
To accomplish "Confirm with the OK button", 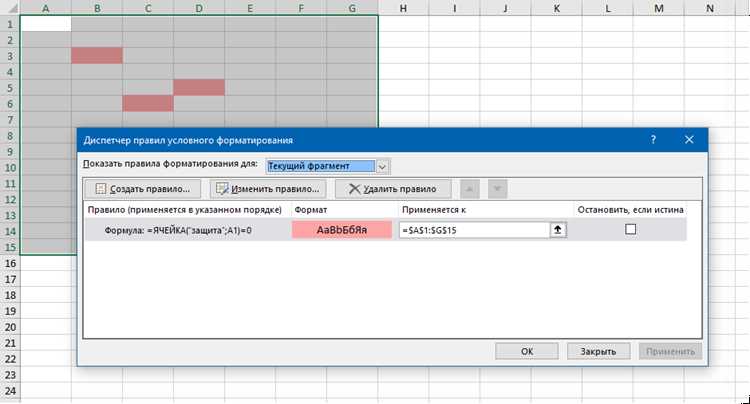I will point(527,351).
